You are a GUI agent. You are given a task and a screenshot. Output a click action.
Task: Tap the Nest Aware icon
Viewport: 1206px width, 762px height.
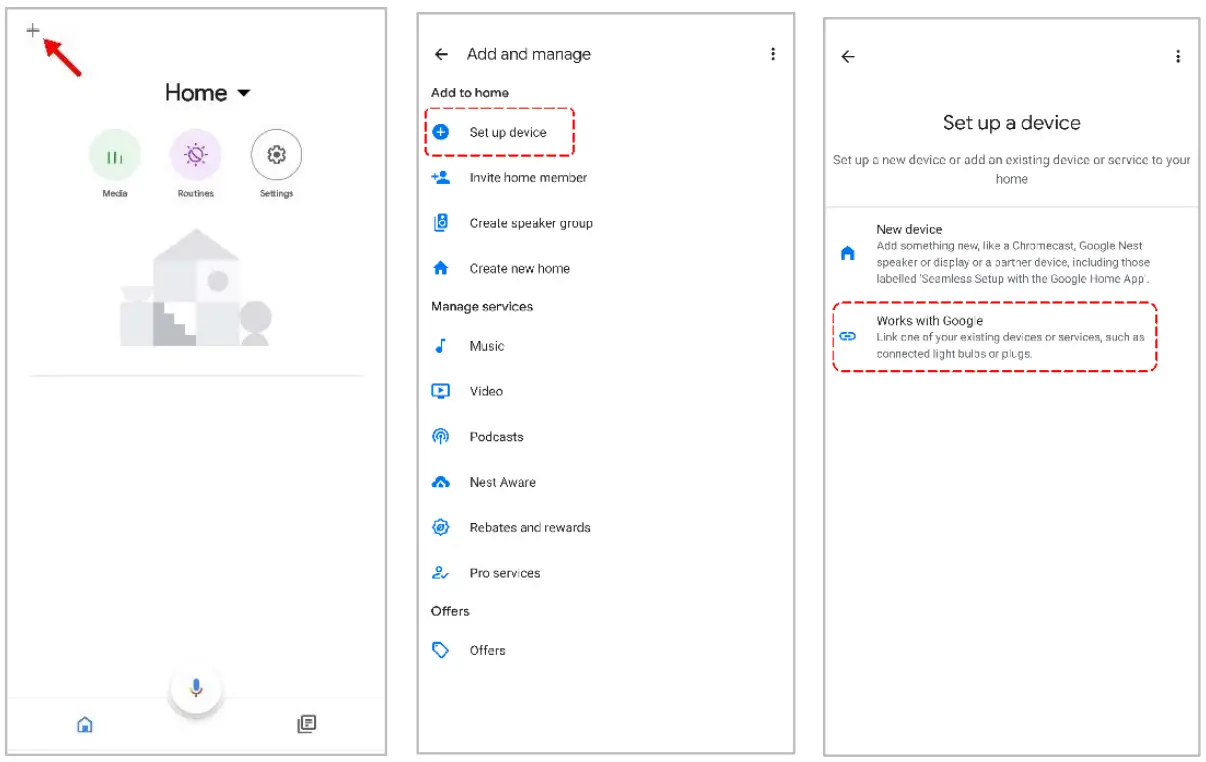point(441,482)
